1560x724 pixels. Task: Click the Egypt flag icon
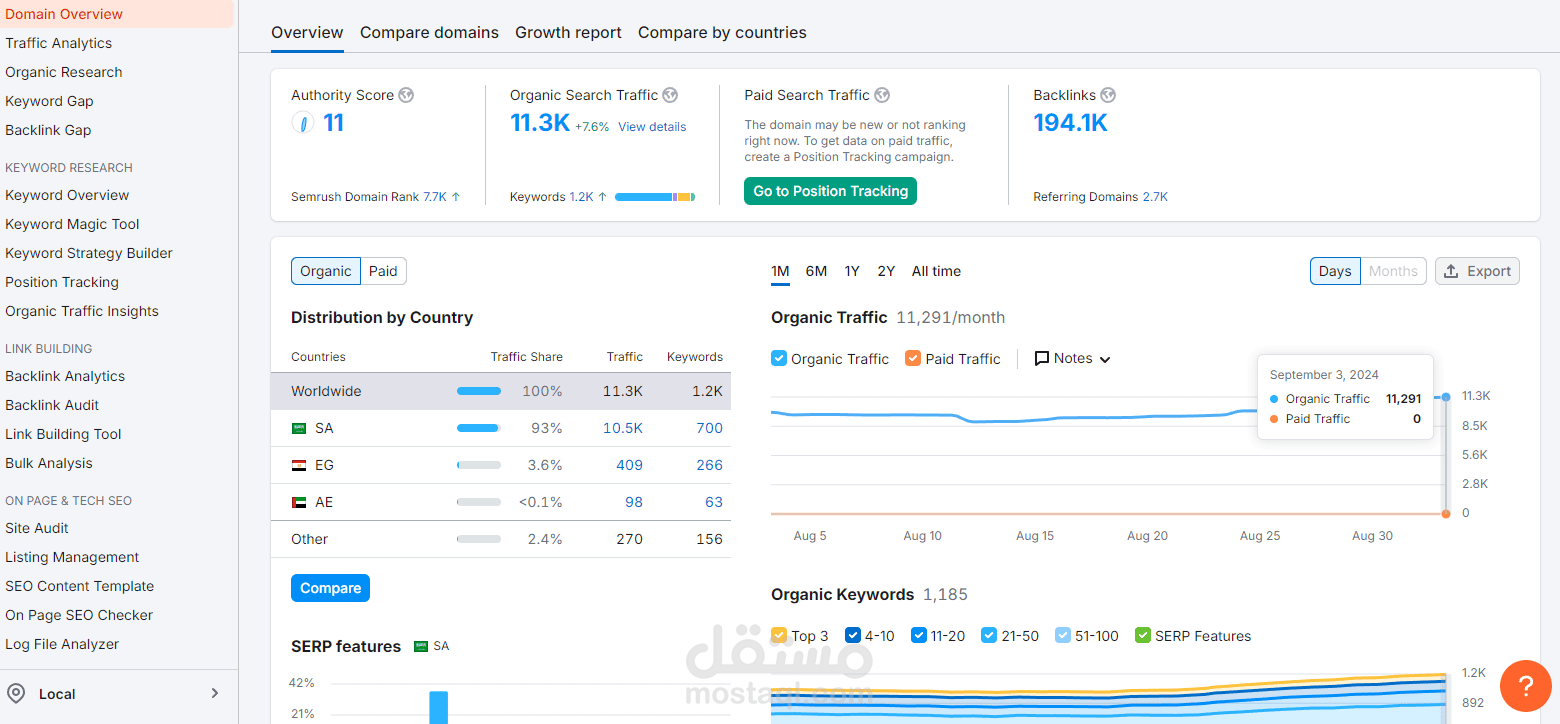299,465
